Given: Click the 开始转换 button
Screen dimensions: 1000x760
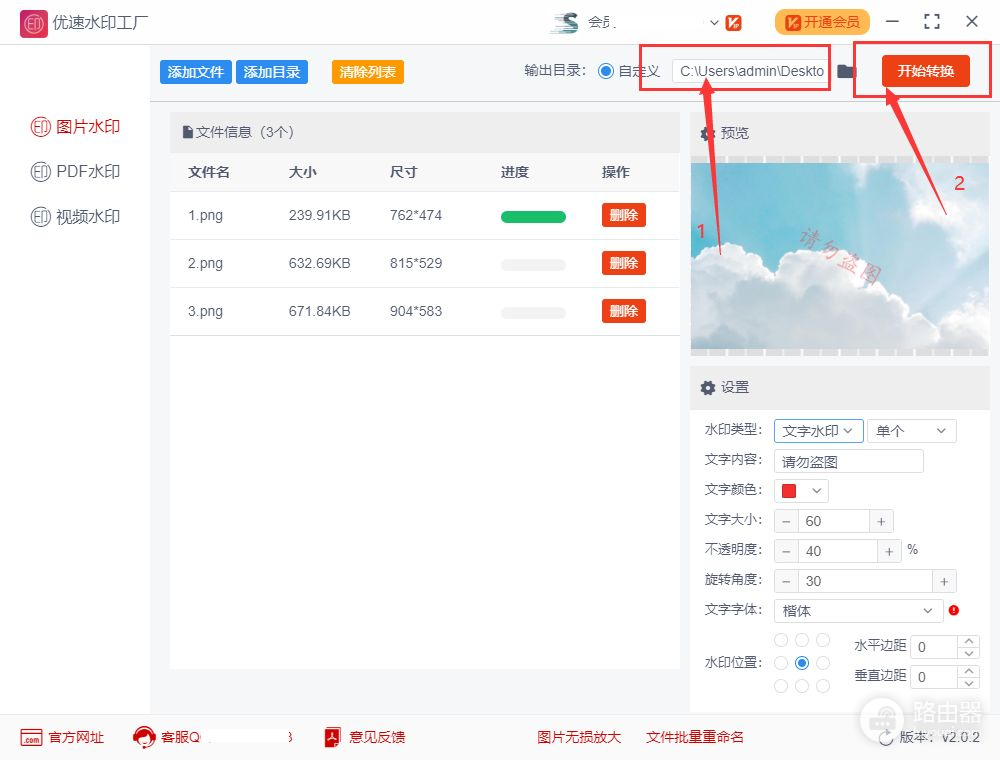Looking at the screenshot, I should click(x=925, y=71).
